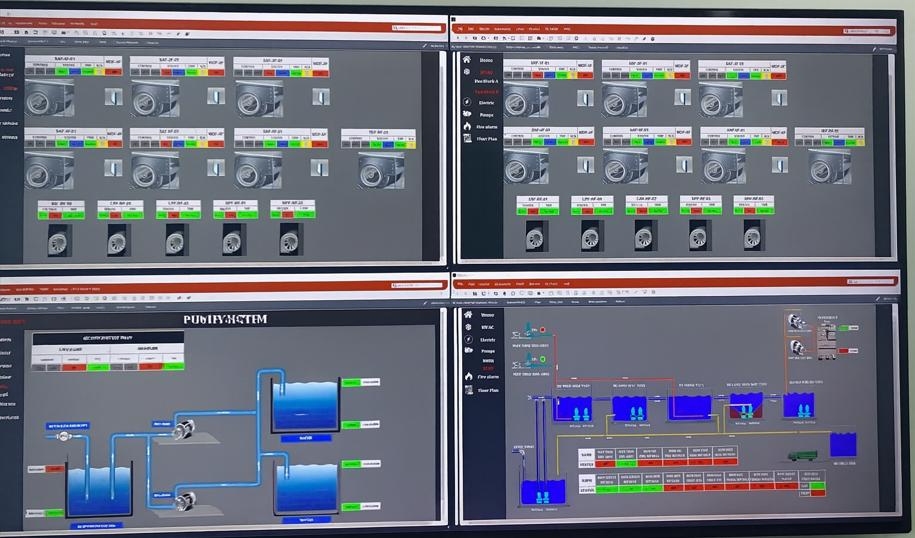Select HVAC fan icon in bottom-right screen sidebar
This screenshot has height=538, width=915.
click(x=467, y=327)
